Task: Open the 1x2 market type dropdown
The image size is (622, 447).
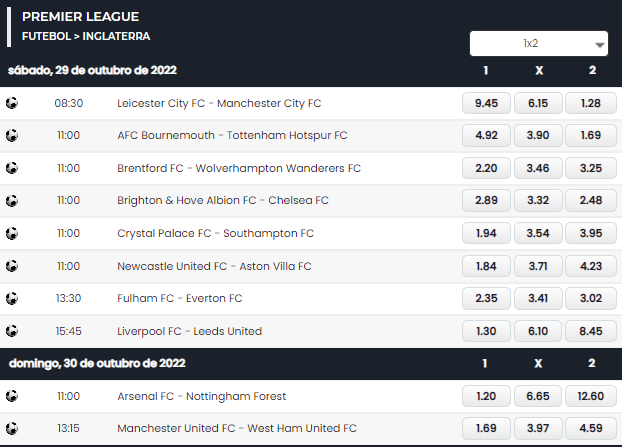Action: coord(539,44)
